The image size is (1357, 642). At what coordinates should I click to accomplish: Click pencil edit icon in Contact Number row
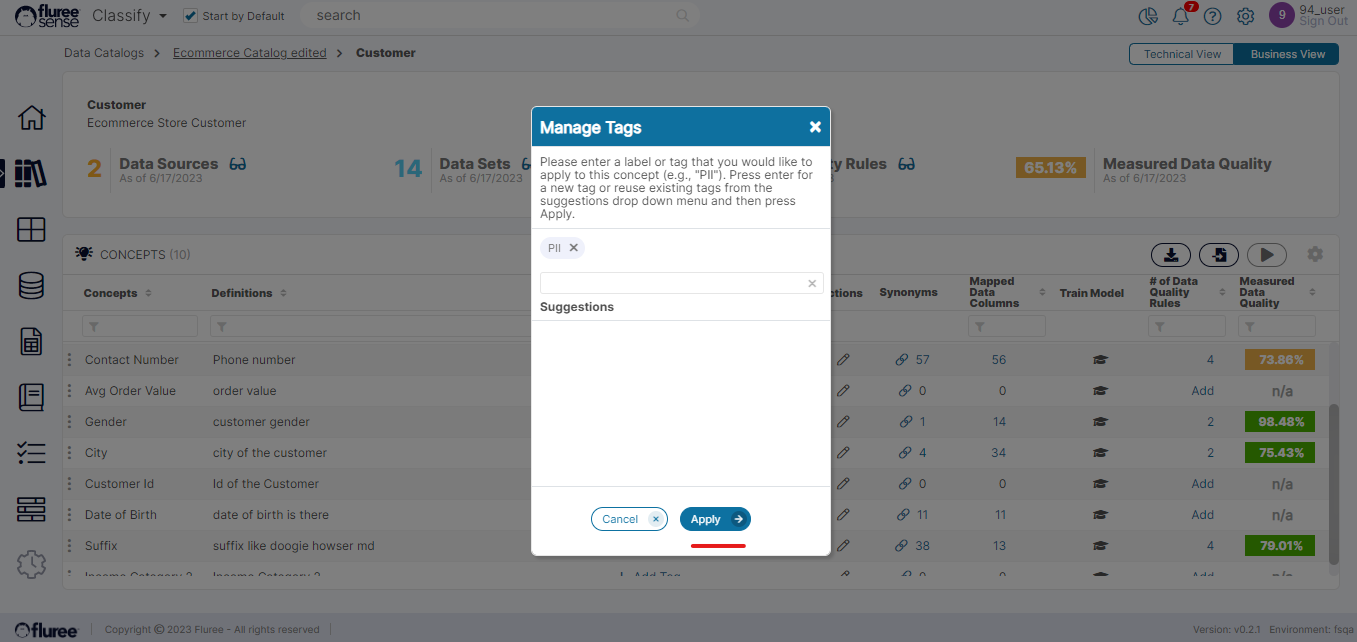[x=843, y=360]
